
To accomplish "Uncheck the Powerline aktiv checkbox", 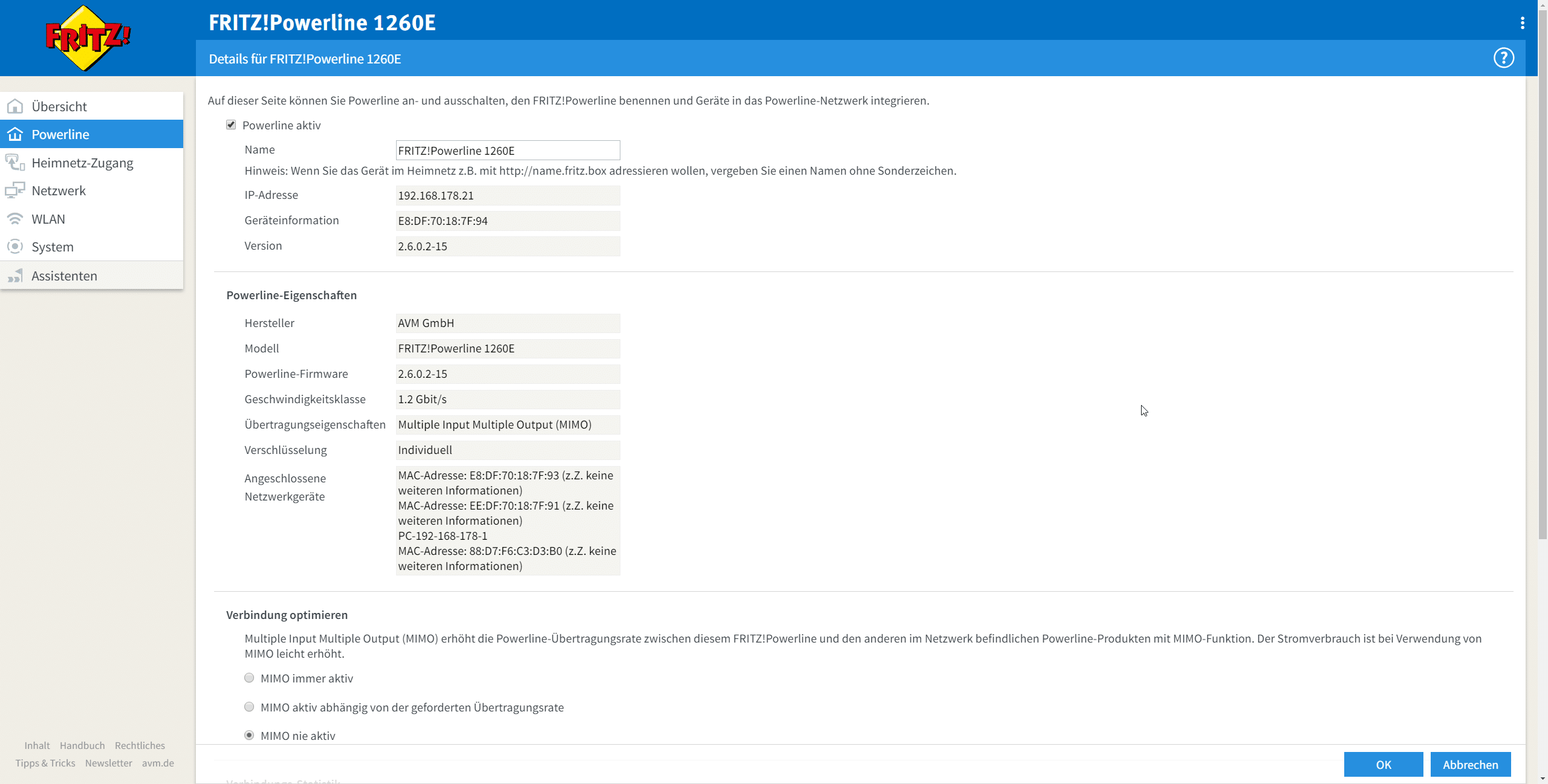I will [x=231, y=125].
